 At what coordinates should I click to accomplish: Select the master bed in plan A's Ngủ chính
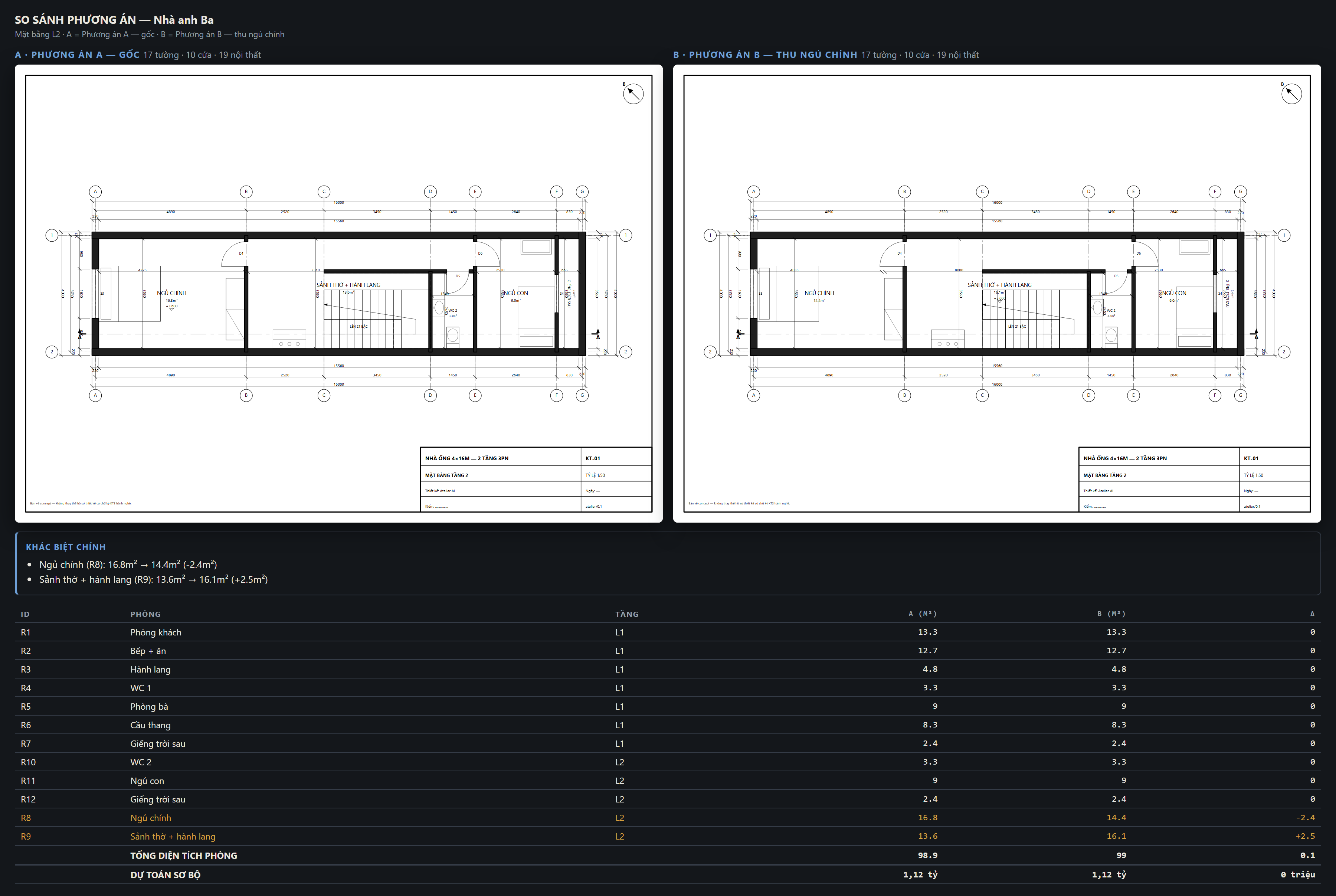point(130,294)
